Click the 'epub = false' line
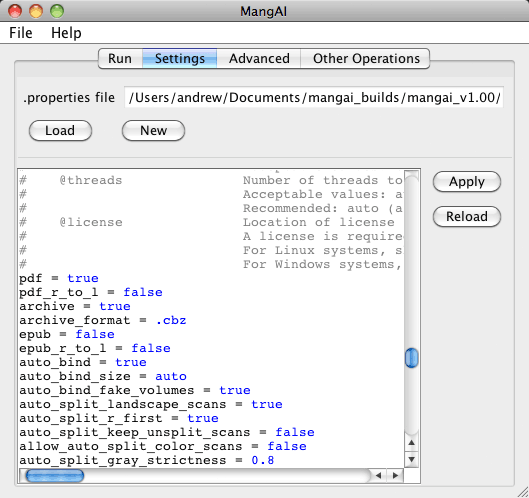This screenshot has height=498, width=529. 67,334
